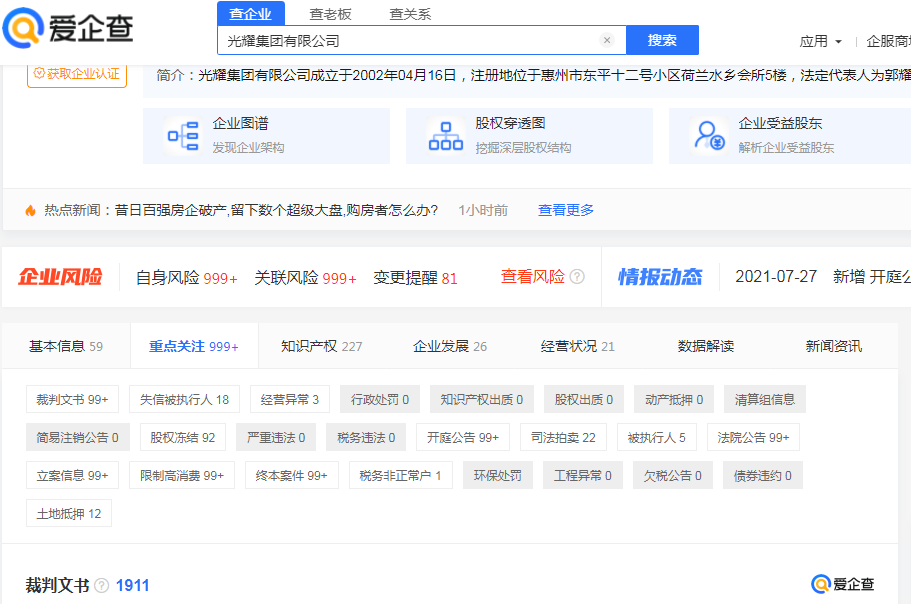Image resolution: width=911 pixels, height=604 pixels.
Task: Click the 企业图谱 structure icon
Action: click(183, 136)
